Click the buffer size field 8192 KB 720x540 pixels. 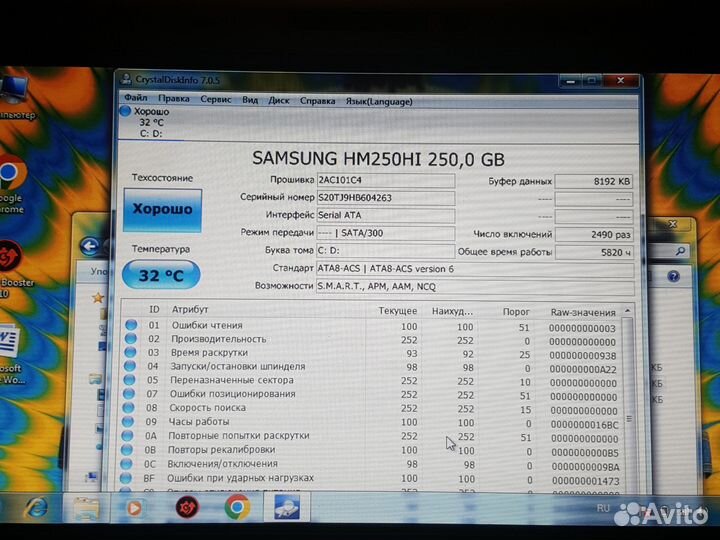coord(594,181)
